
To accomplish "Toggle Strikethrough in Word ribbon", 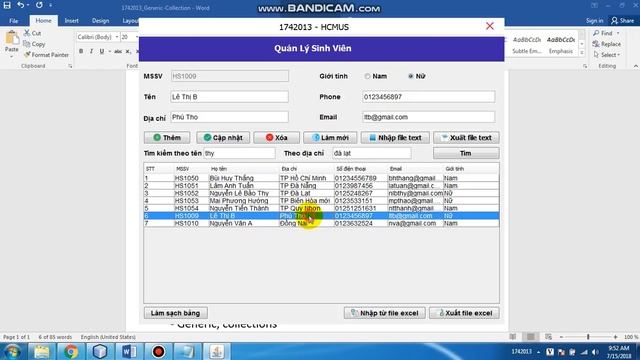I will tap(118, 51).
